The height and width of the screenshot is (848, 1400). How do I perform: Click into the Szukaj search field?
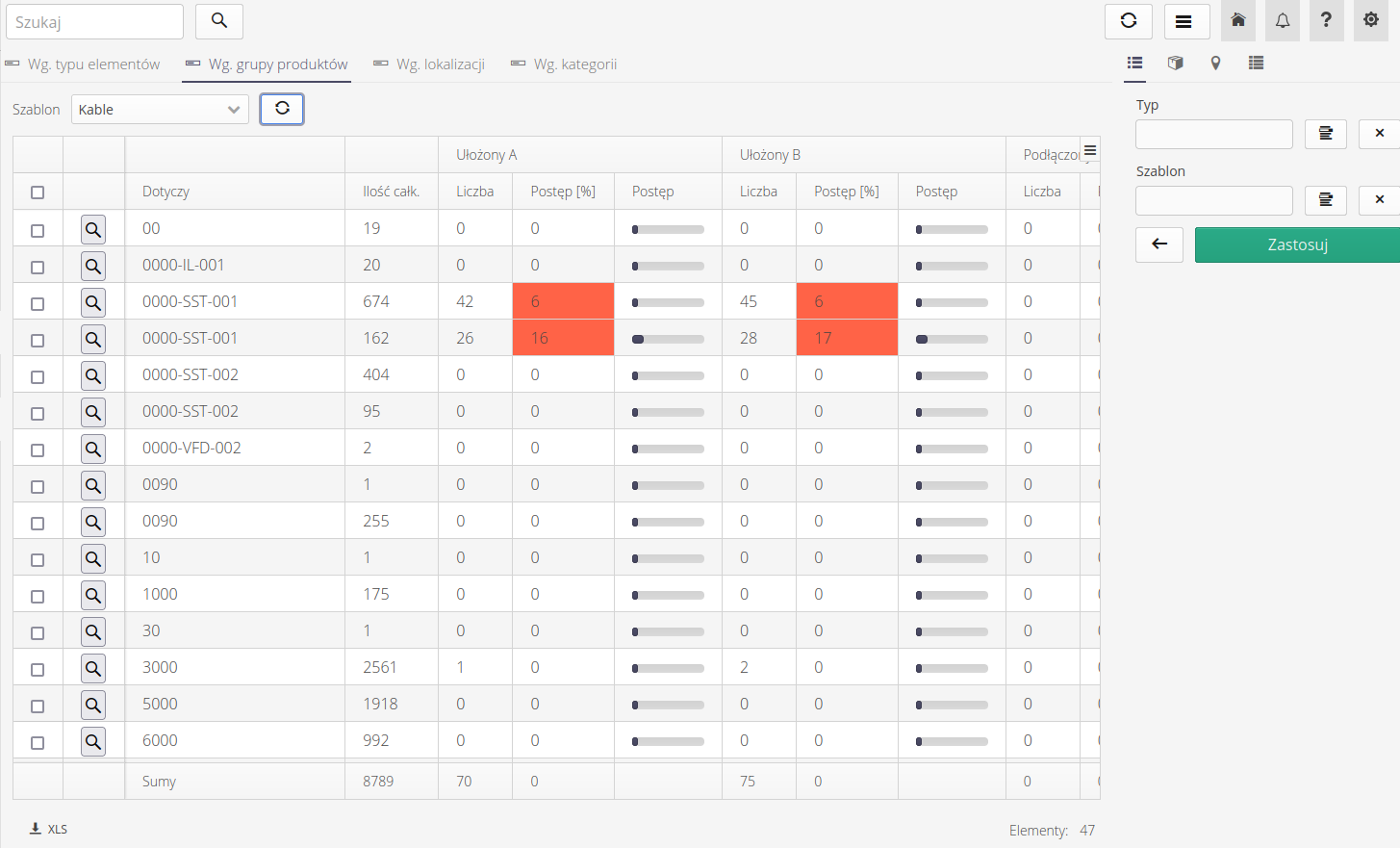pos(94,21)
